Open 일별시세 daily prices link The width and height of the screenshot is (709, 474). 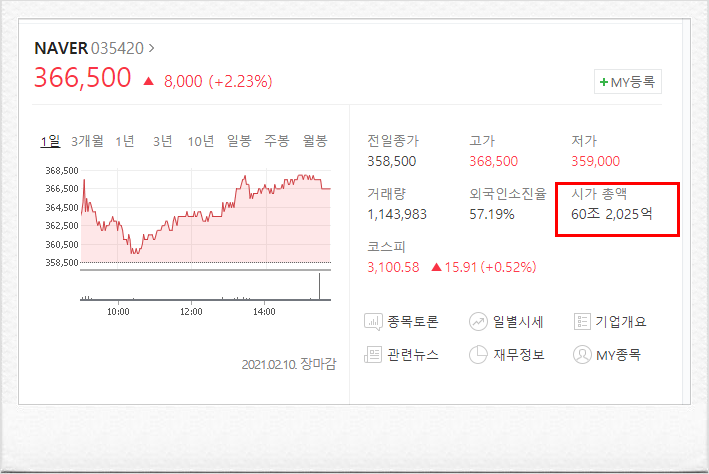coord(518,322)
